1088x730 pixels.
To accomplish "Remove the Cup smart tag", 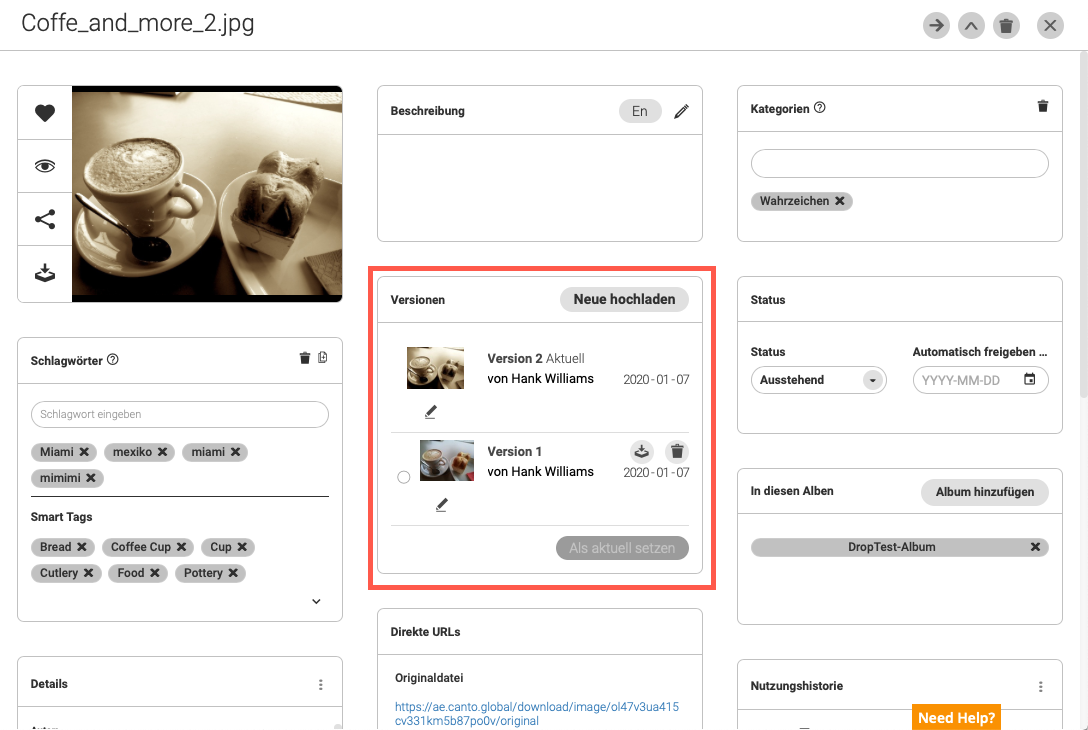I will (242, 547).
